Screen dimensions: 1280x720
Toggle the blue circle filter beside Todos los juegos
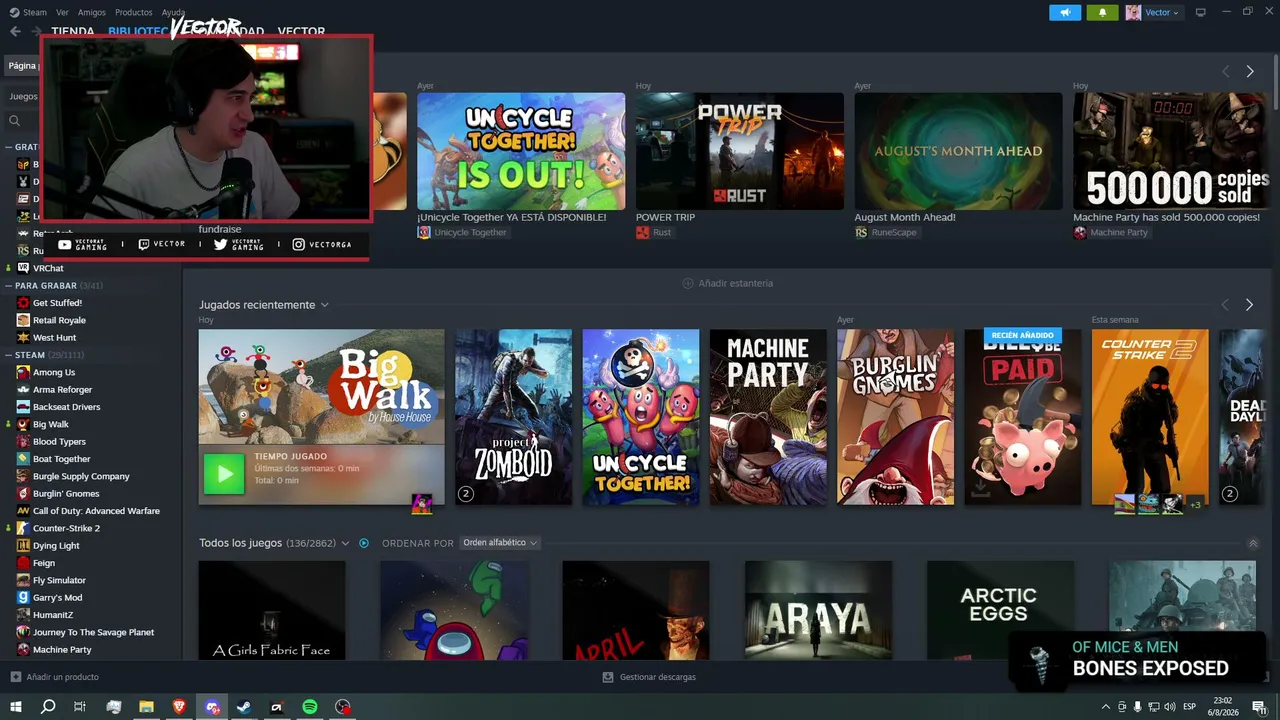364,543
